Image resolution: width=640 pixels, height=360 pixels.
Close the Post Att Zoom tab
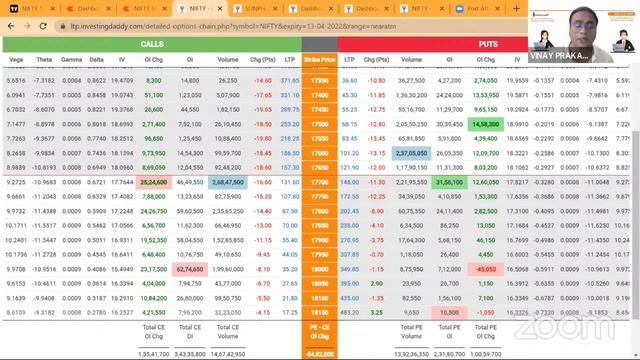tap(497, 9)
